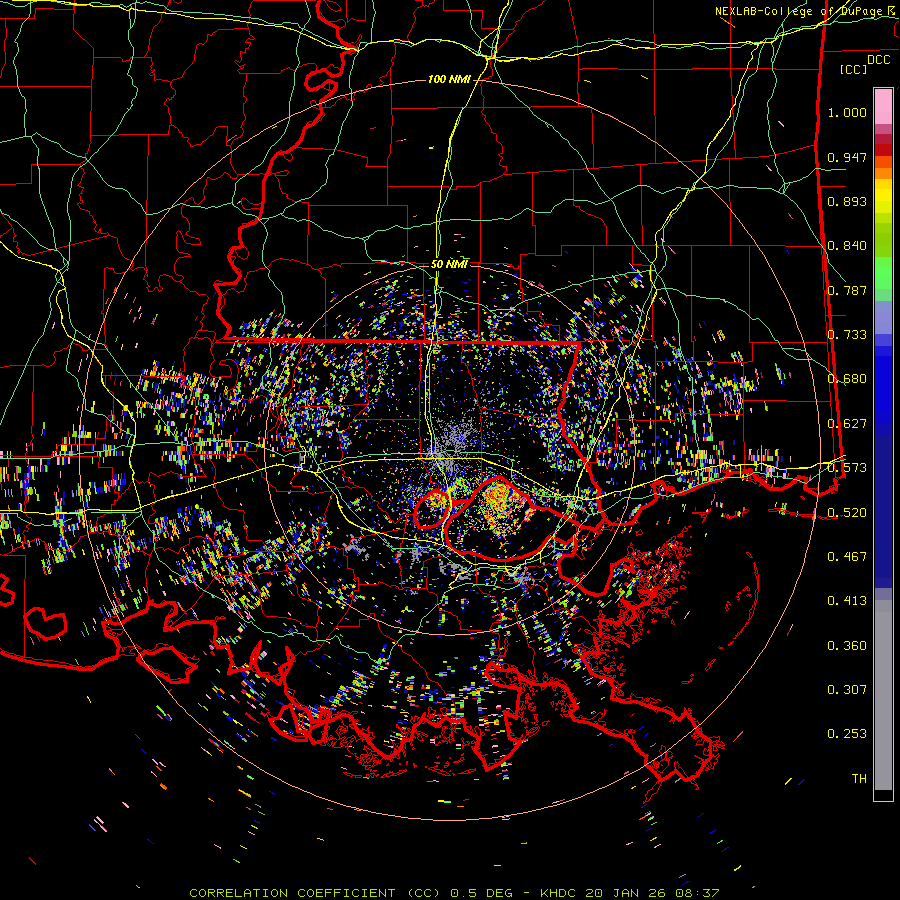The image size is (900, 900).
Task: Click the 1.000 value on the scale
Action: pyautogui.click(x=847, y=112)
